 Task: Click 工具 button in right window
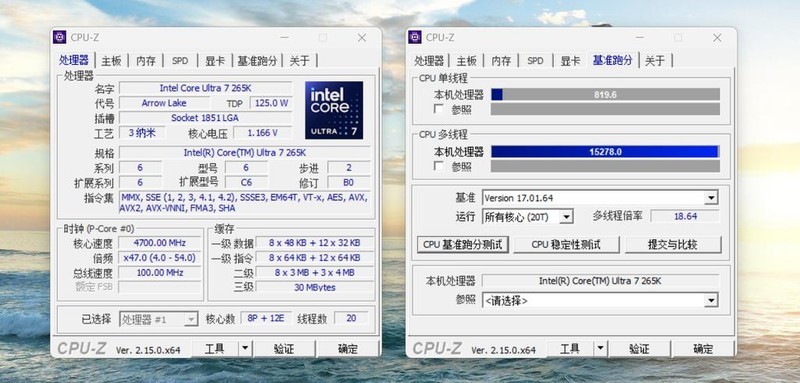(x=570, y=349)
